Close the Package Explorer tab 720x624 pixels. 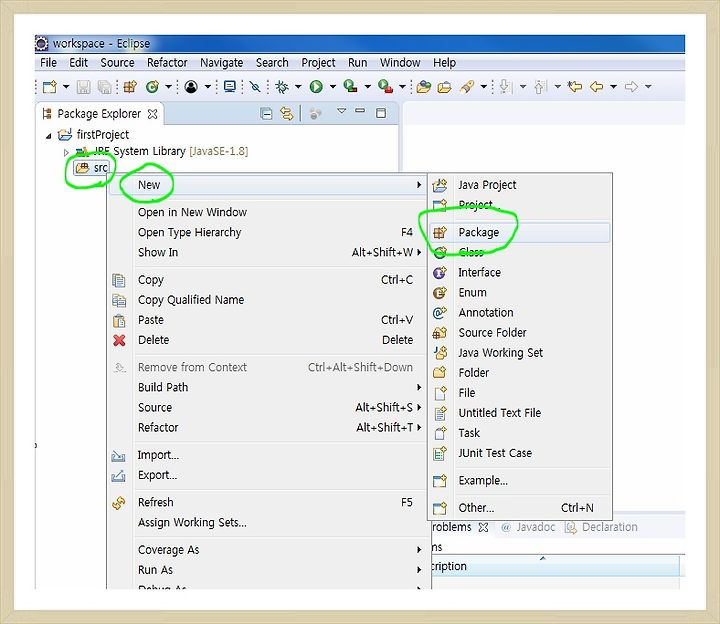coord(152,114)
